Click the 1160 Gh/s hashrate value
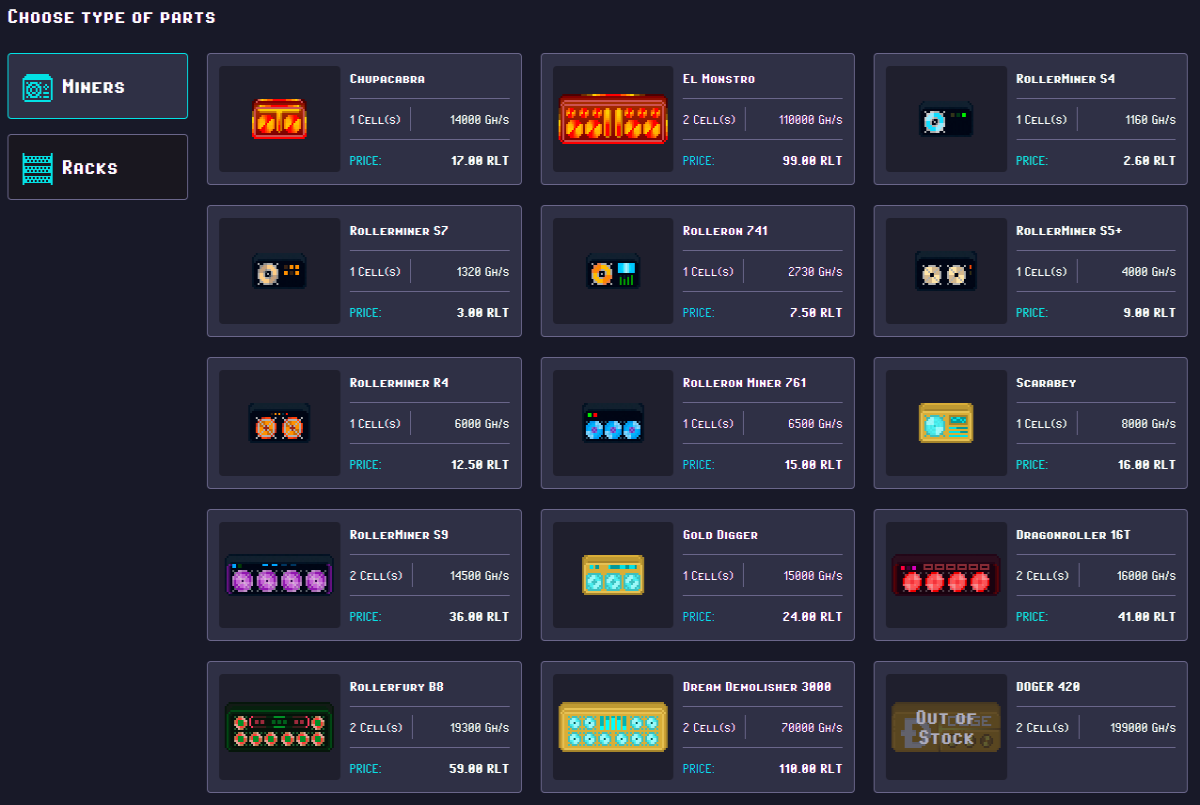The image size is (1200, 805). click(x=1150, y=120)
